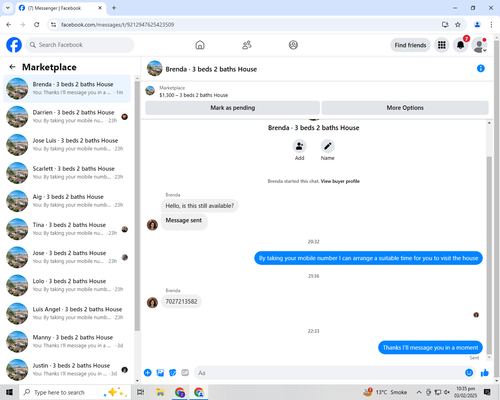500x400 pixels.
Task: Open Task View on the taskbar
Action: tap(141, 392)
